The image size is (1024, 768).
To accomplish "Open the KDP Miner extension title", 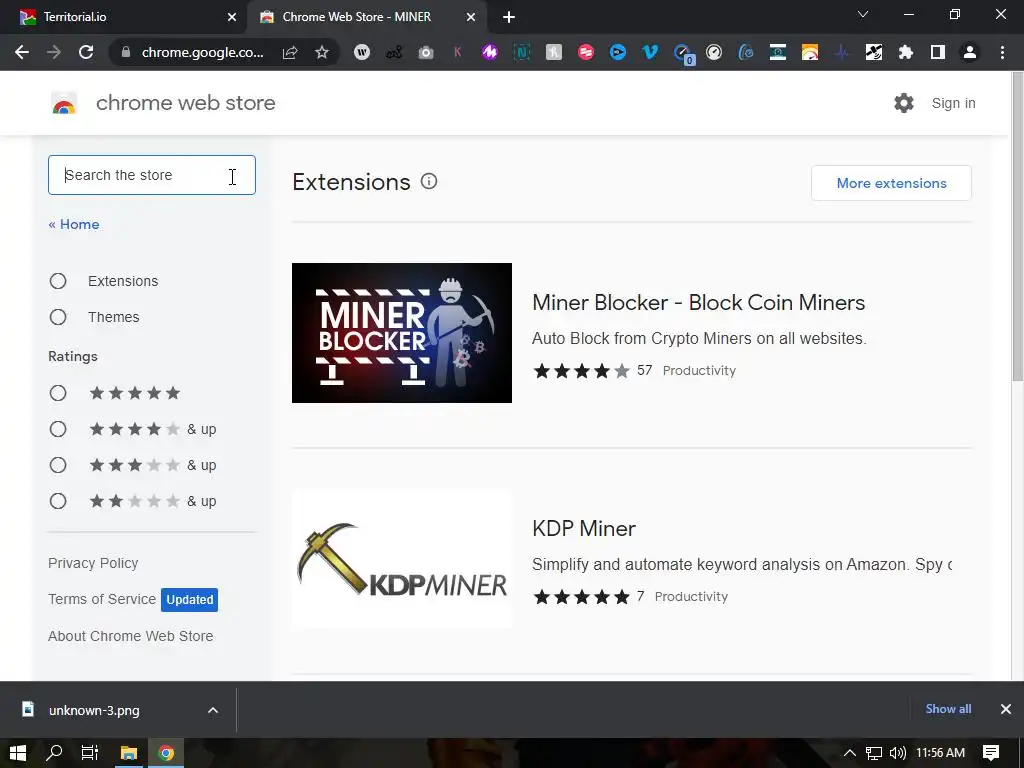I will point(584,528).
